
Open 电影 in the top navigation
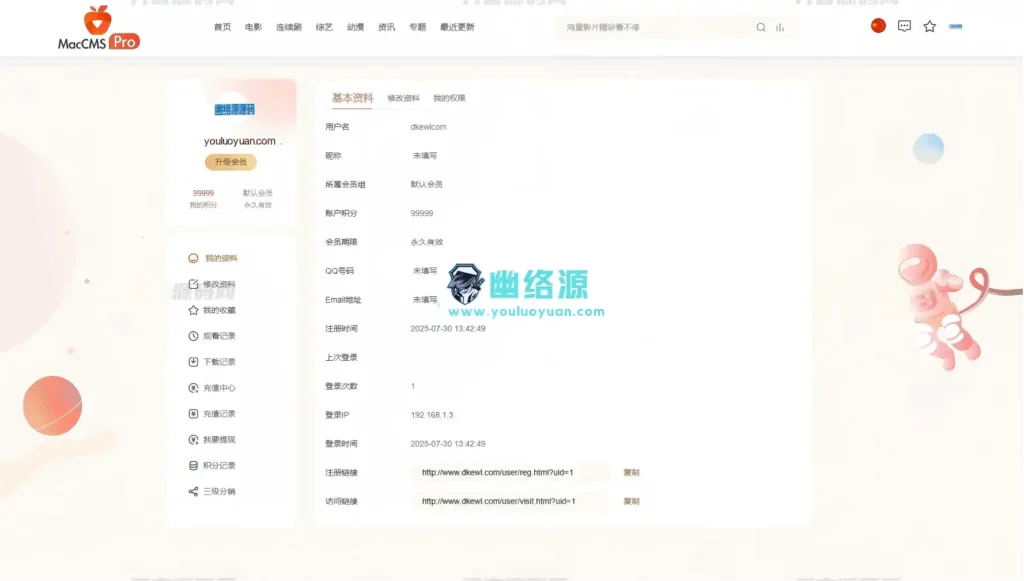point(253,27)
